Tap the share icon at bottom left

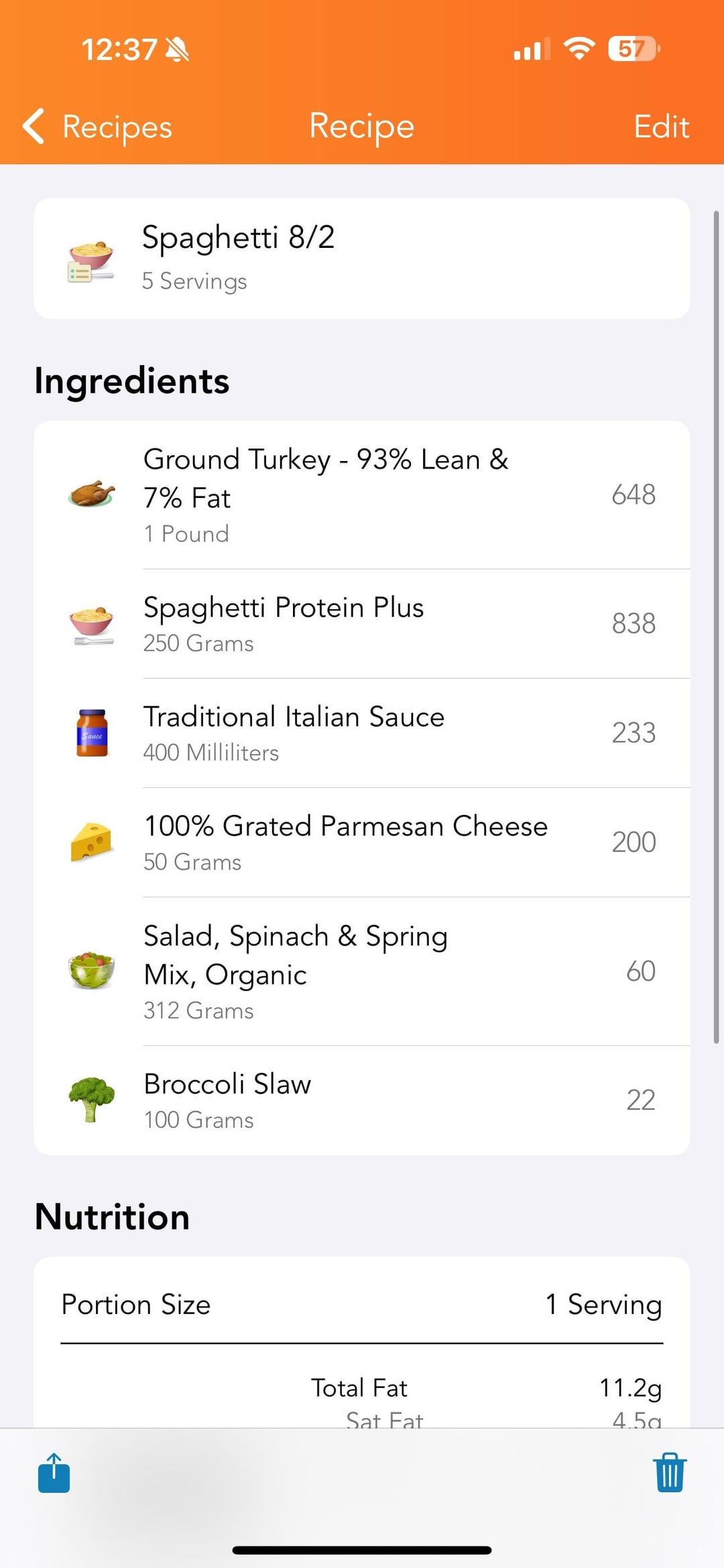coord(54,1473)
